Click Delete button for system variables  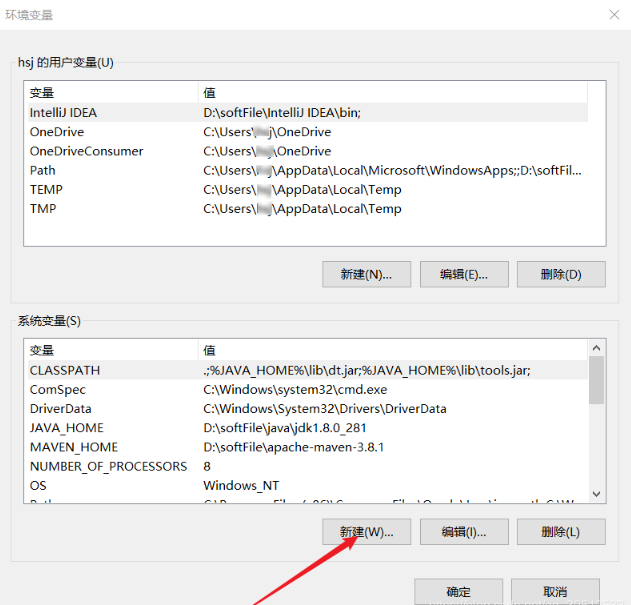tap(558, 532)
